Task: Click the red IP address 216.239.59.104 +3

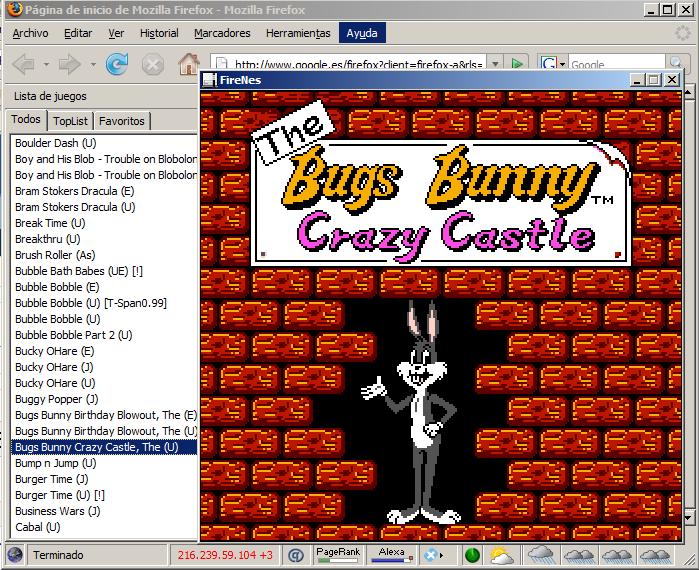Action: [225, 555]
